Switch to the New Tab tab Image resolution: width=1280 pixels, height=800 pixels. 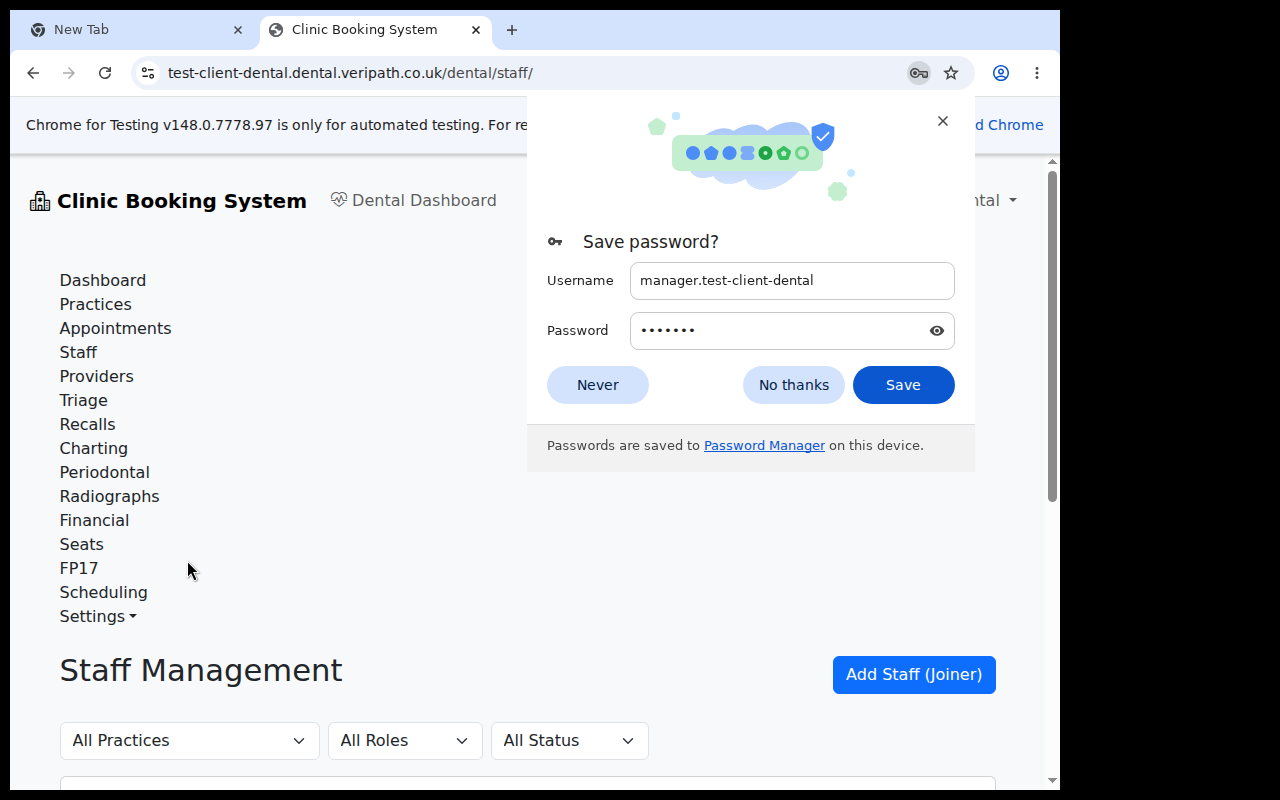pyautogui.click(x=135, y=30)
